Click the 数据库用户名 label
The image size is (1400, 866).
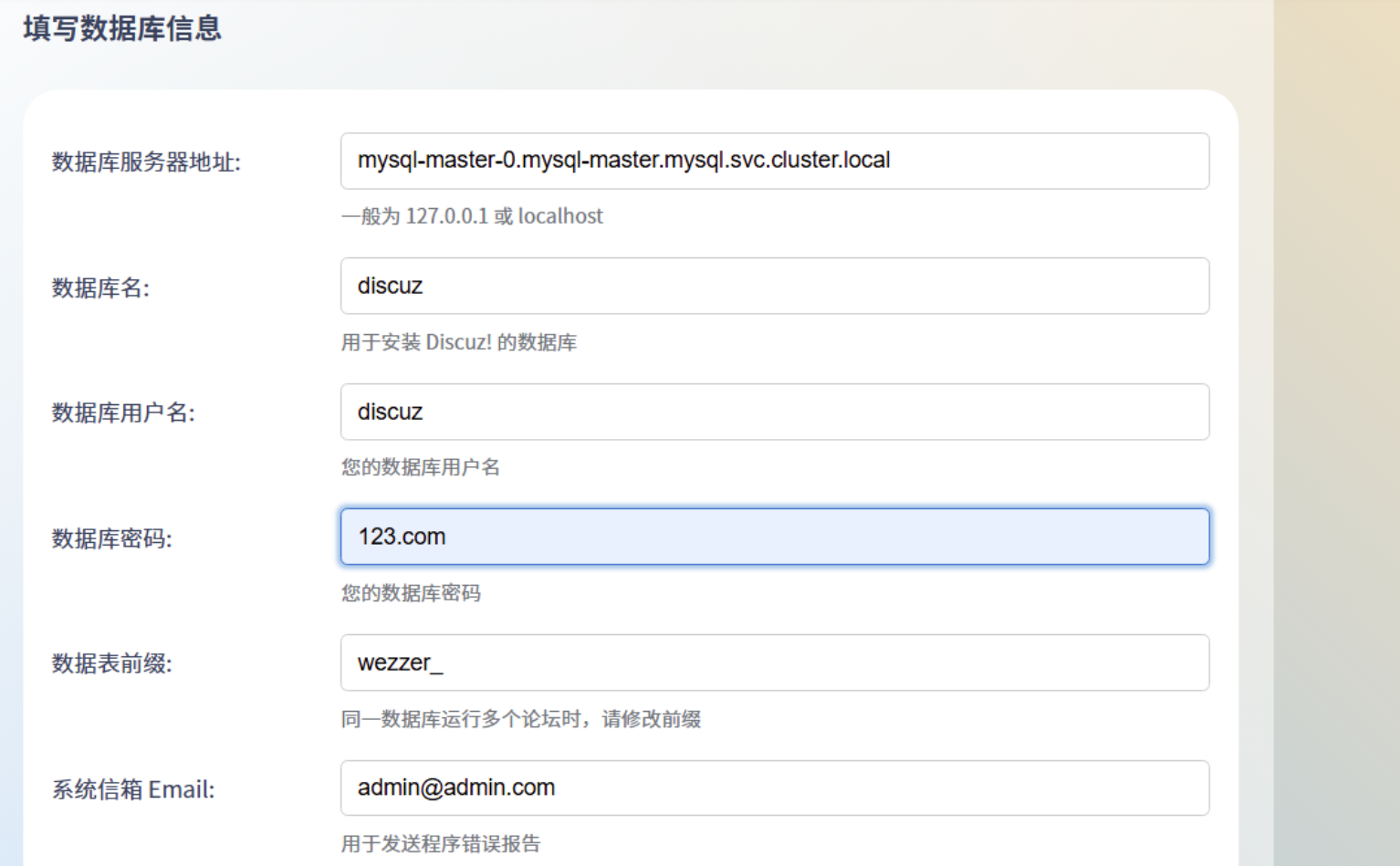pos(123,413)
